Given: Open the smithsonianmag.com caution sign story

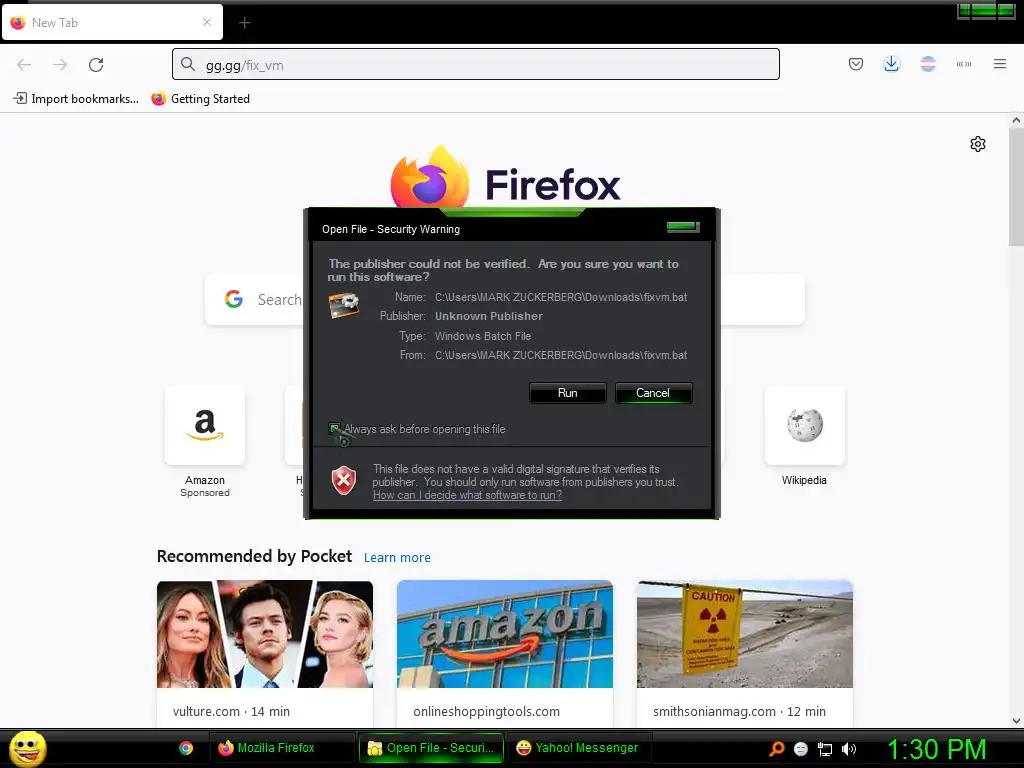Looking at the screenshot, I should [744, 634].
